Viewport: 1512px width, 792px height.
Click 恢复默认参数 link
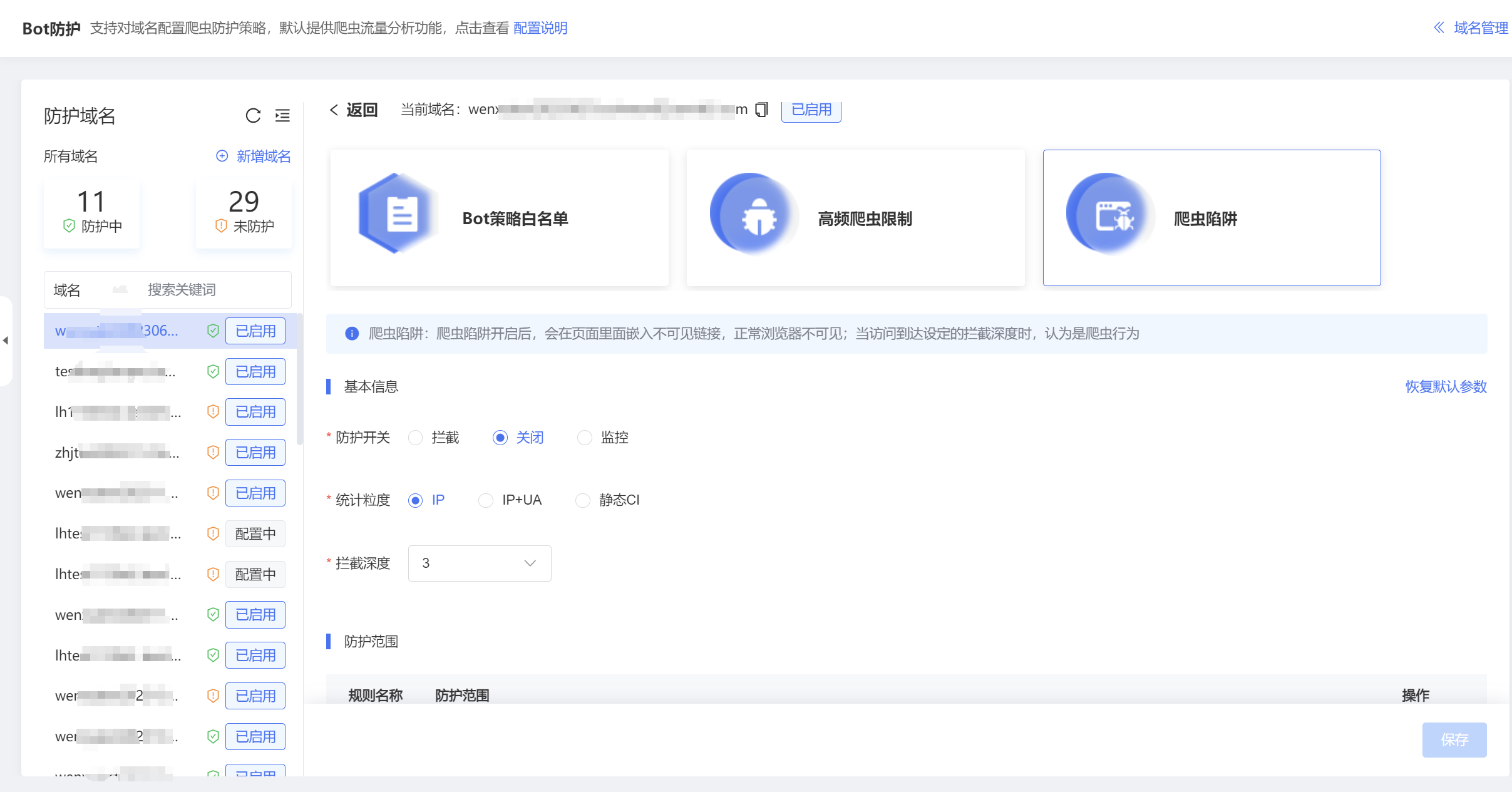(1446, 387)
